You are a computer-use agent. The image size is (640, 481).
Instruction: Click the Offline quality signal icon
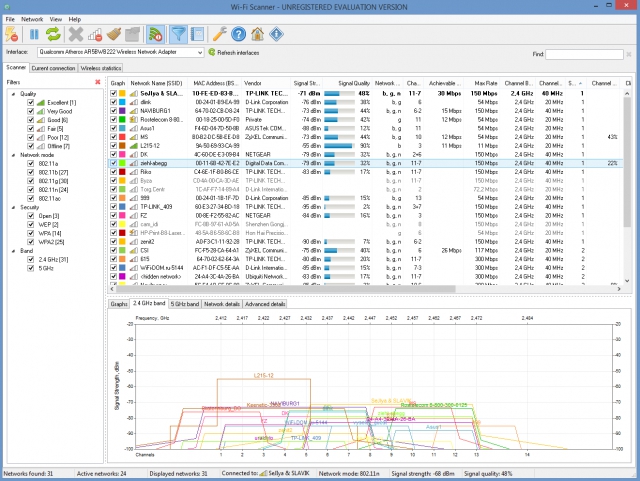(x=40, y=146)
